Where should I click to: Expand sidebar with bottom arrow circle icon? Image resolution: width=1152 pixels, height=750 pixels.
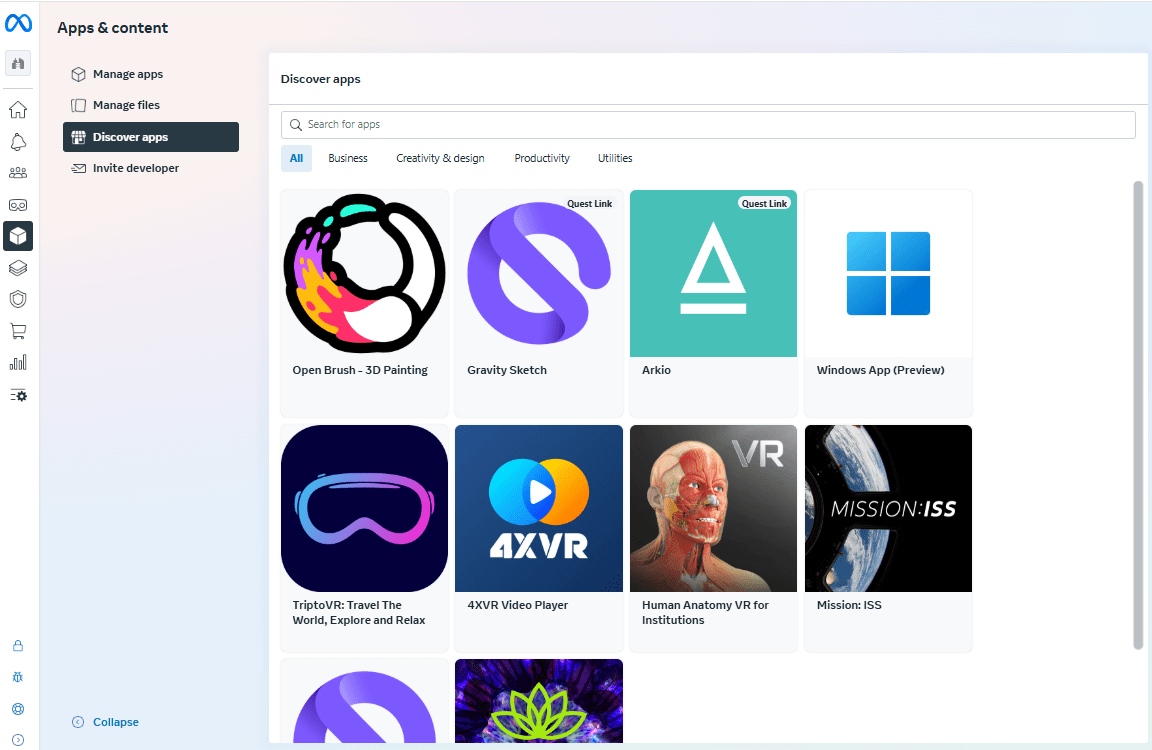point(18,740)
